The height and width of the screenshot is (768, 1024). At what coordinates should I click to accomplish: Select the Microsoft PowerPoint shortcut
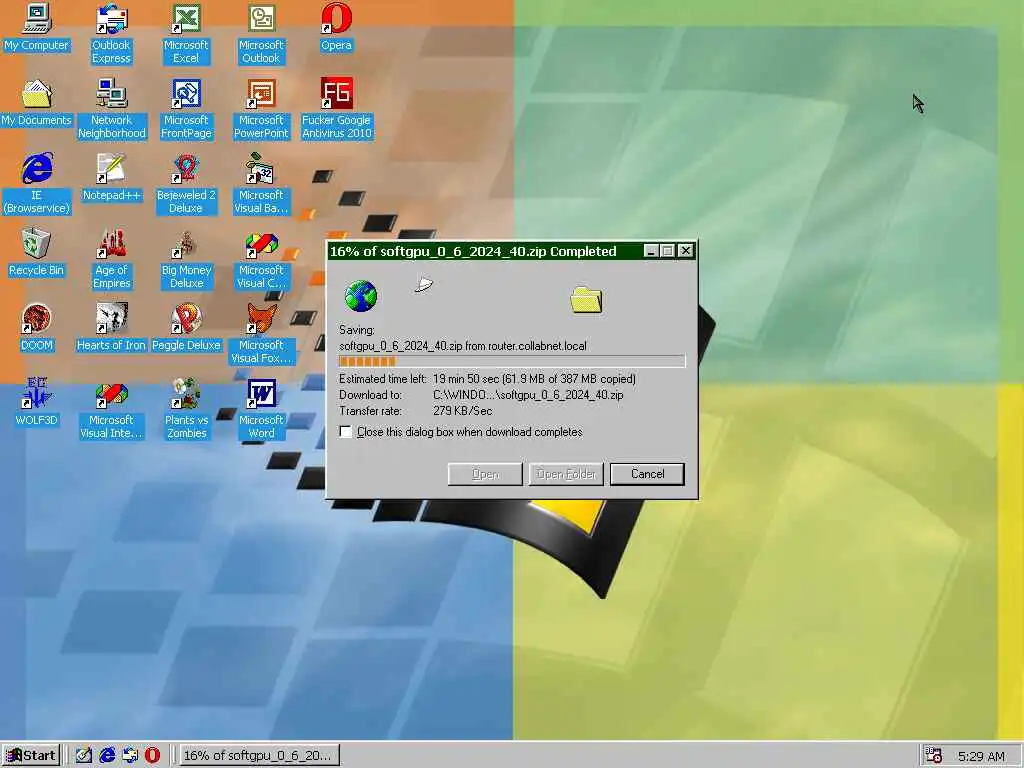tap(261, 108)
